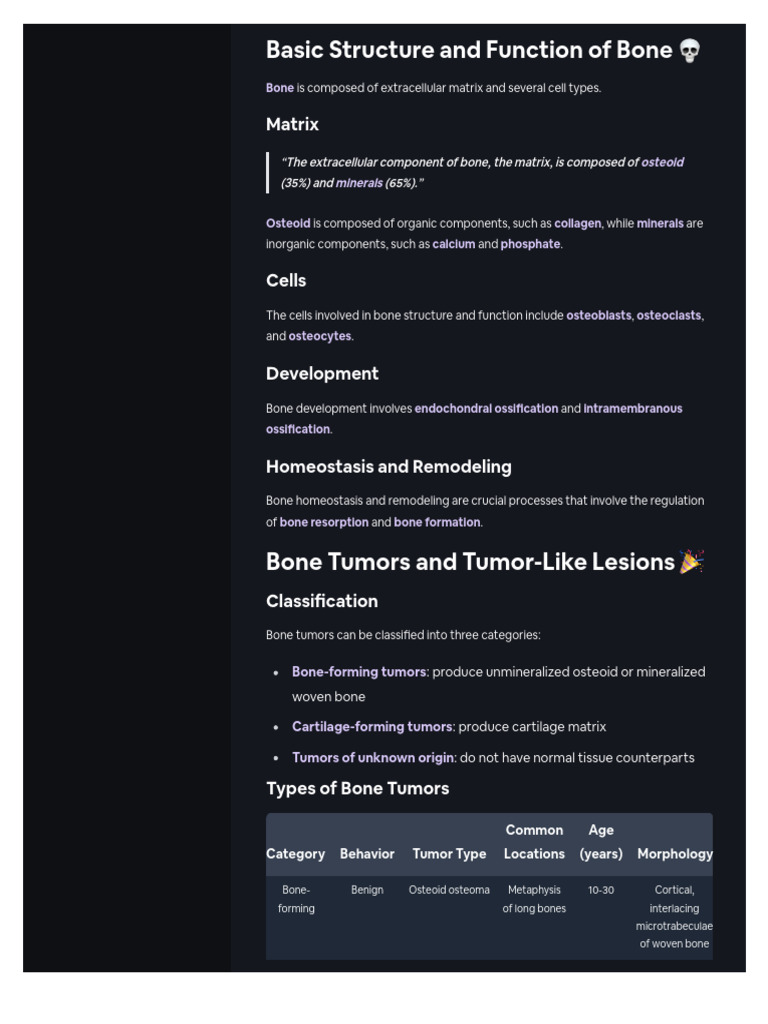
Task: Select the "Bone-forming tumors" bullet link
Action: [359, 672]
